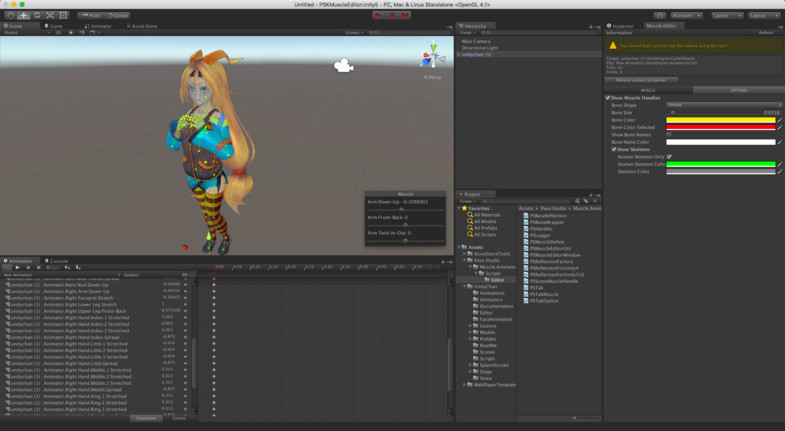Click the Add Keyframe icon in the Animation window

(x=67, y=267)
